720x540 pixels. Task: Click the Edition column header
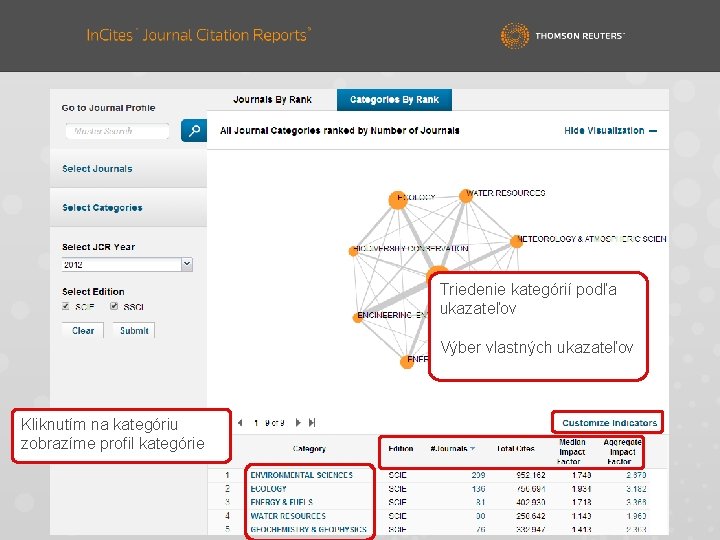click(x=400, y=449)
